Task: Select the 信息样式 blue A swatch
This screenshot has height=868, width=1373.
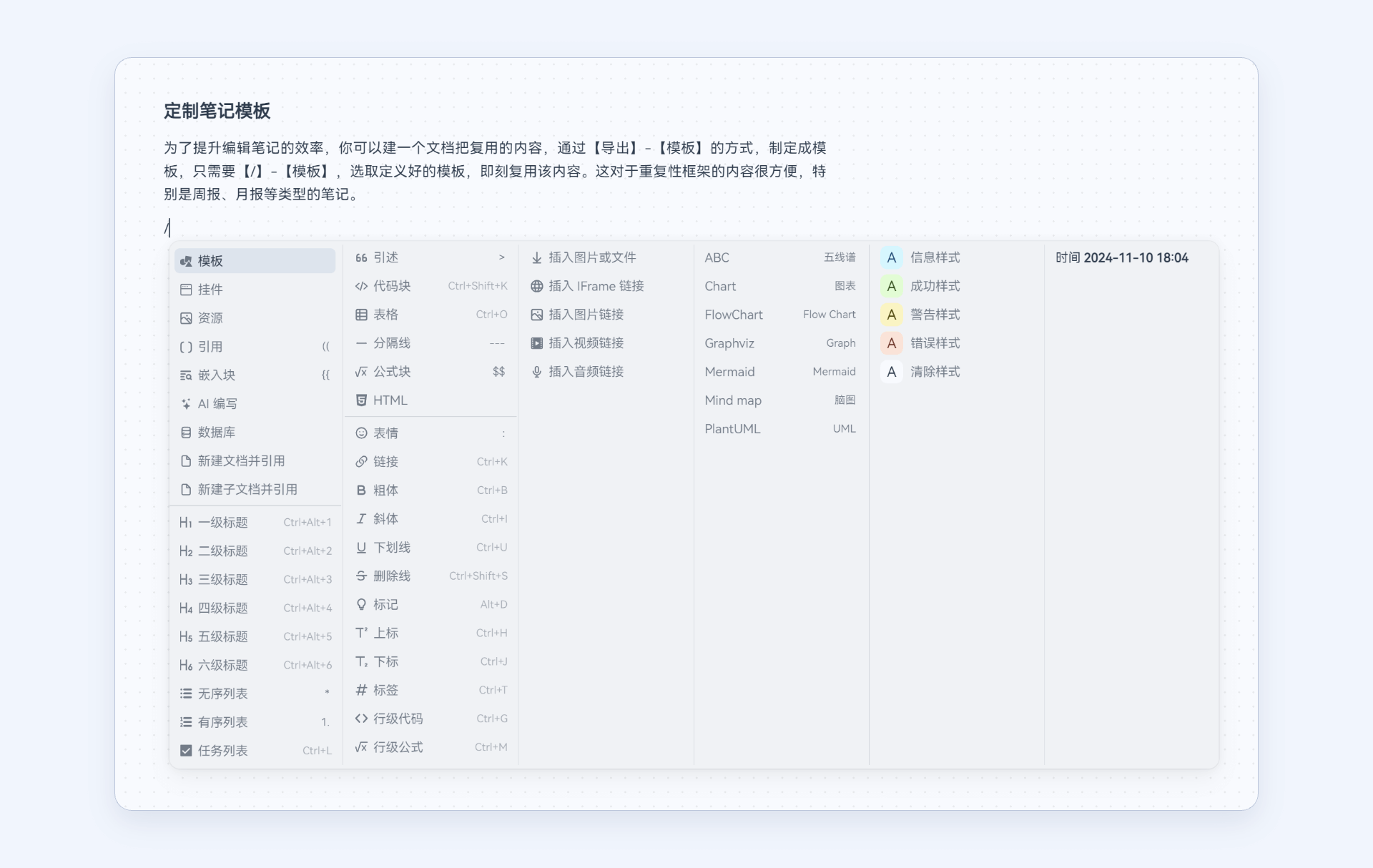Action: (x=891, y=257)
